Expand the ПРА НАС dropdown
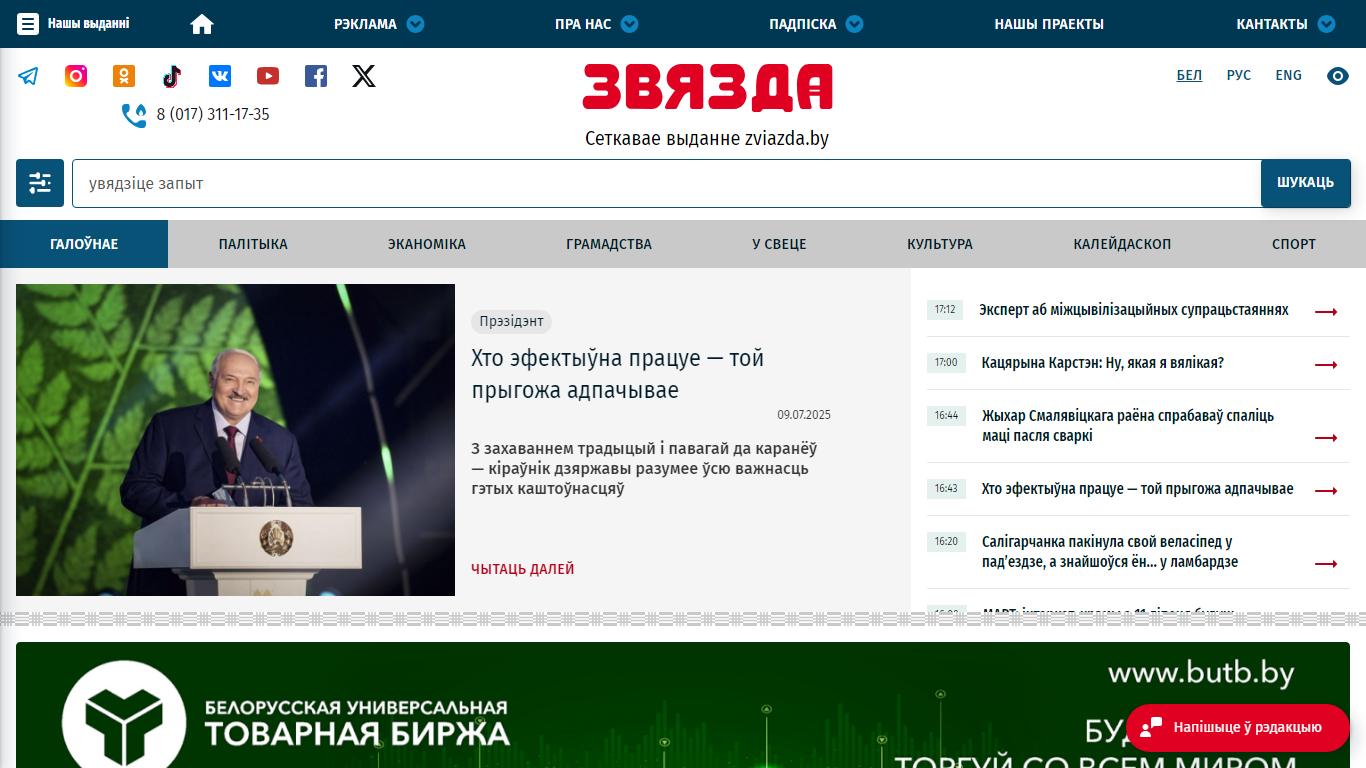The width and height of the screenshot is (1366, 768). (x=629, y=24)
